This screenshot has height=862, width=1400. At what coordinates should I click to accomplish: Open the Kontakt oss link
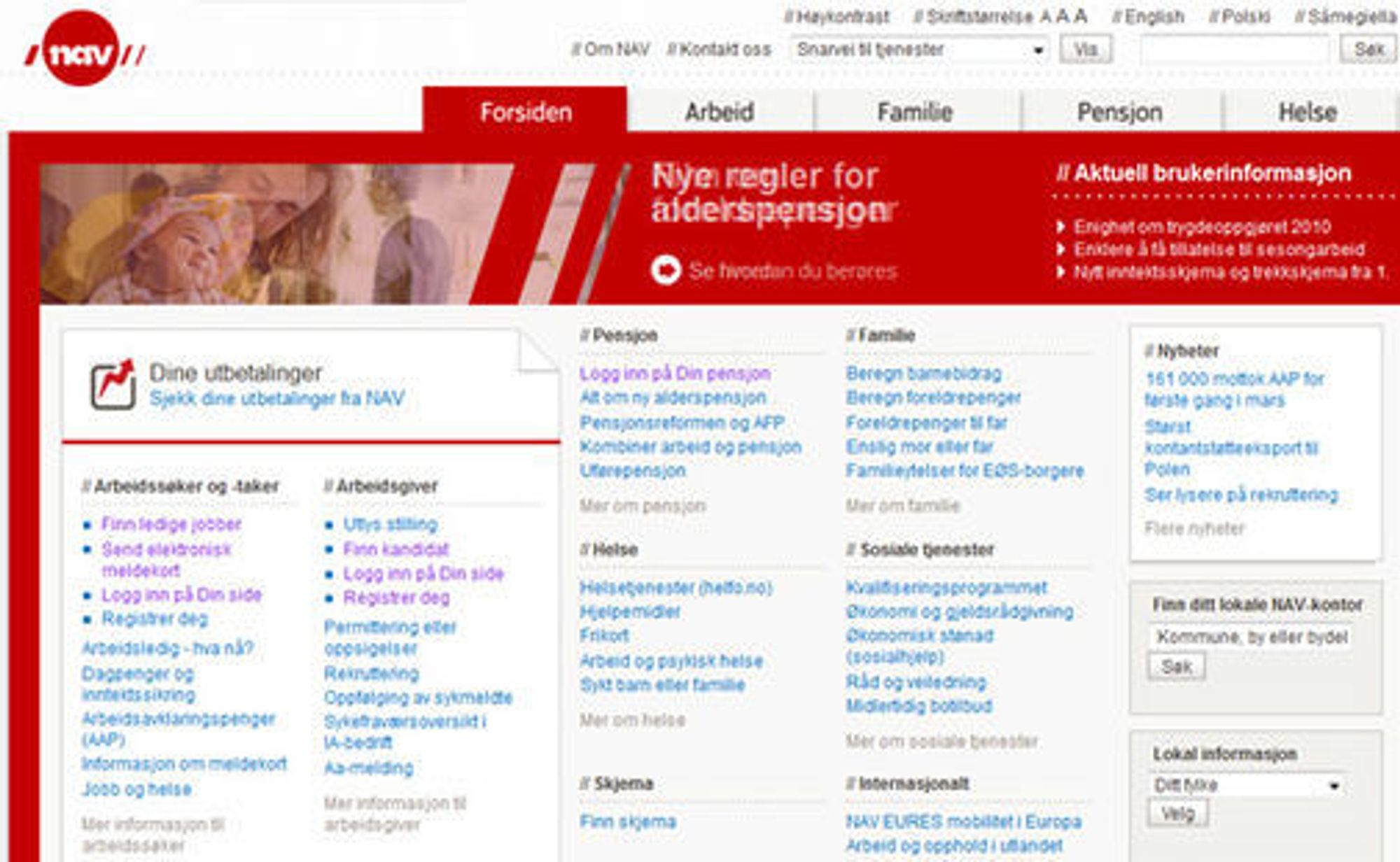tap(719, 50)
